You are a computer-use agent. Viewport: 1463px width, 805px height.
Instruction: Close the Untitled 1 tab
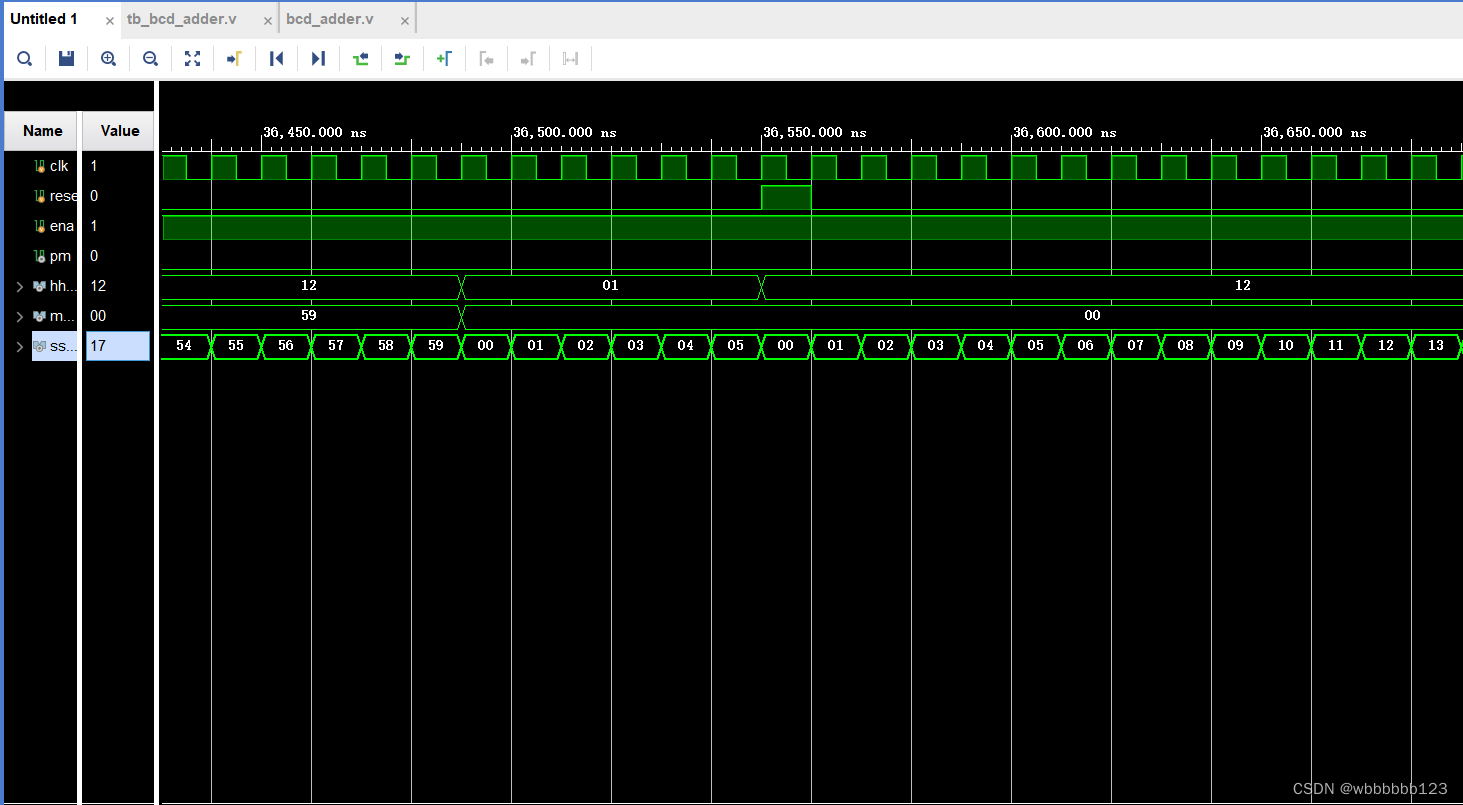(x=110, y=20)
